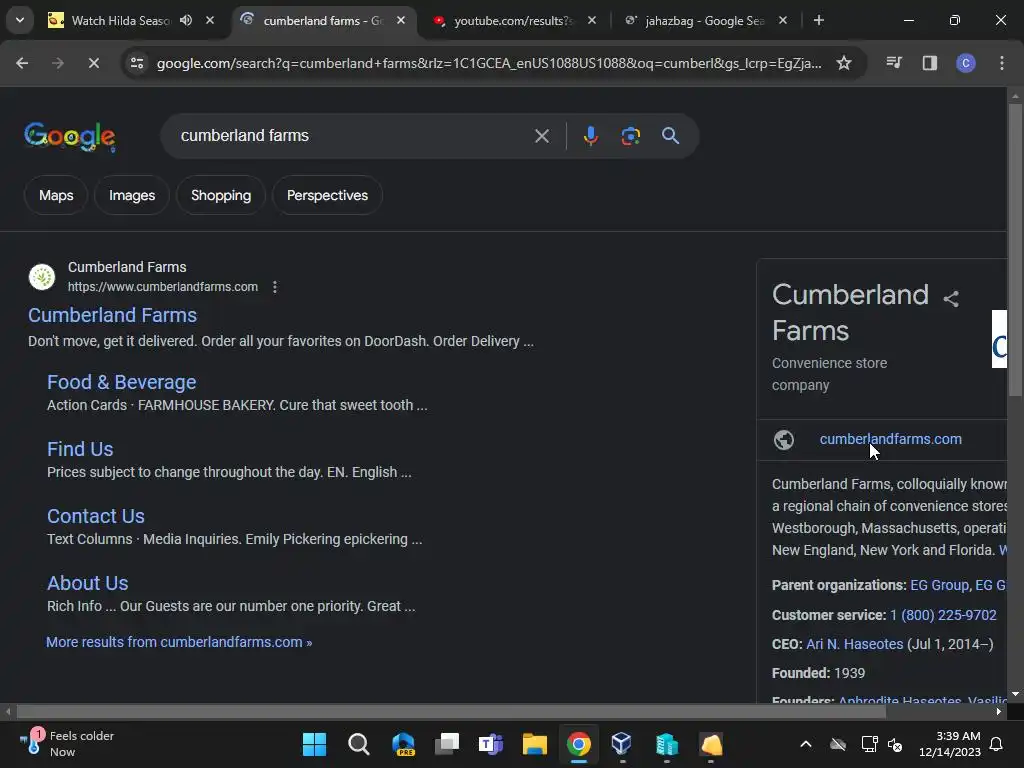Viewport: 1024px width, 768px height.
Task: Stop loading the page
Action: [x=93, y=63]
